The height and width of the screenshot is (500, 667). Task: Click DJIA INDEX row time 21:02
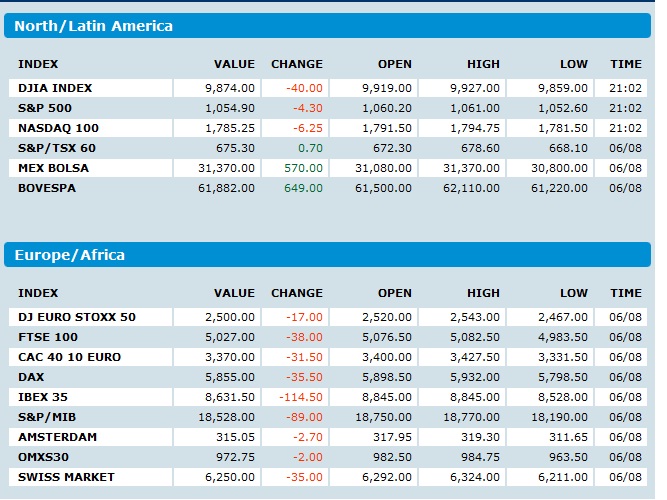click(625, 88)
